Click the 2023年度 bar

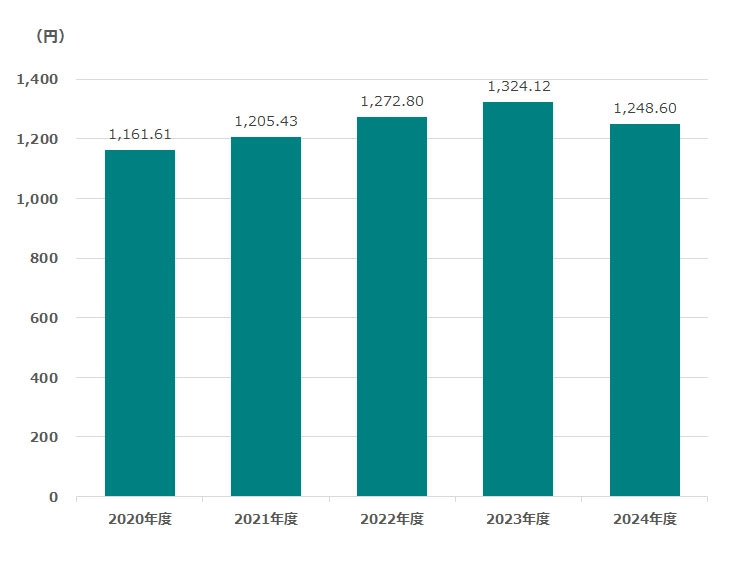coord(518,299)
